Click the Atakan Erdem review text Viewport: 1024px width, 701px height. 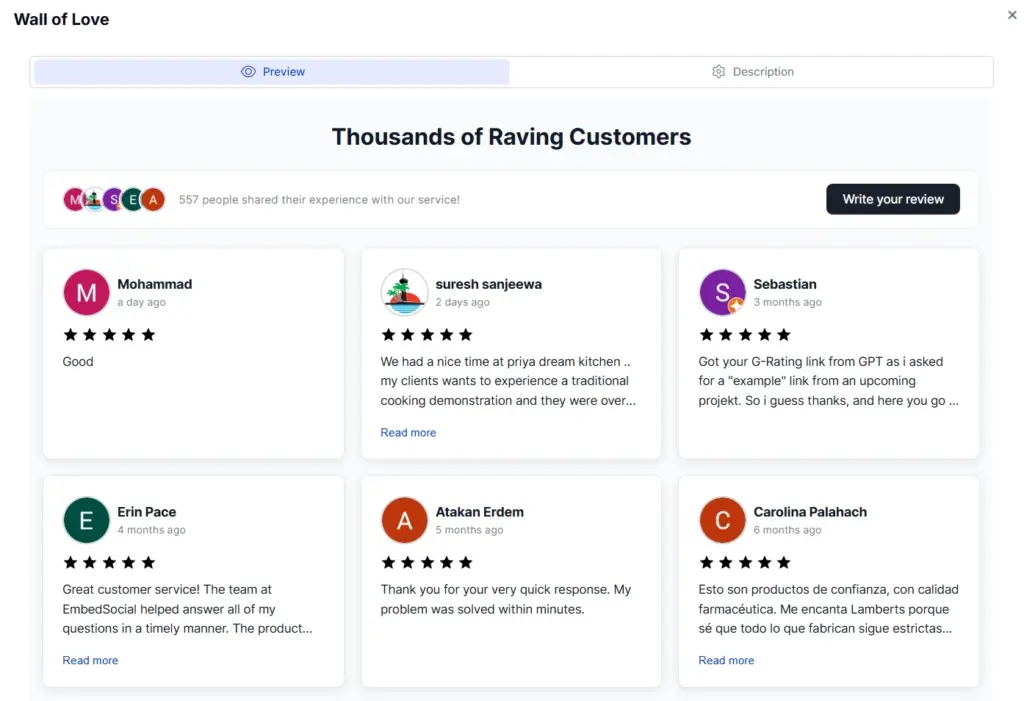505,599
